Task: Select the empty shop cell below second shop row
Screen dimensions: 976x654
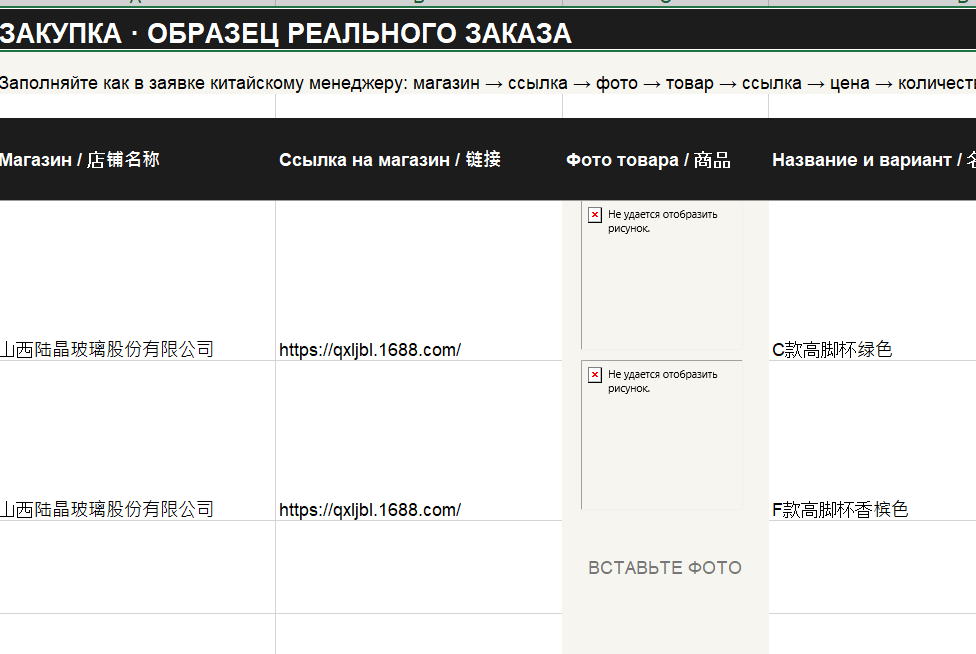Action: (138, 568)
